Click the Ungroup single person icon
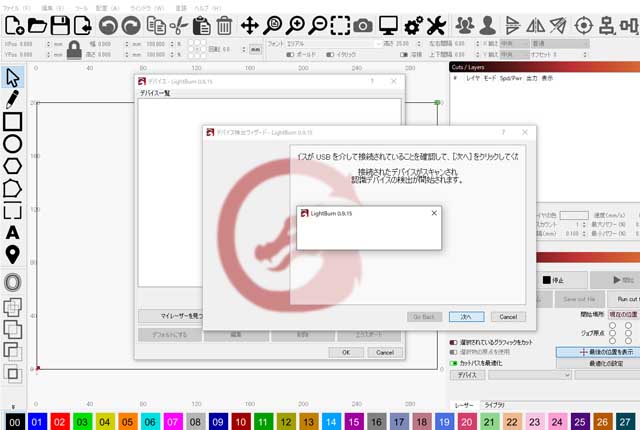The height and width of the screenshot is (430, 640). pos(487,26)
